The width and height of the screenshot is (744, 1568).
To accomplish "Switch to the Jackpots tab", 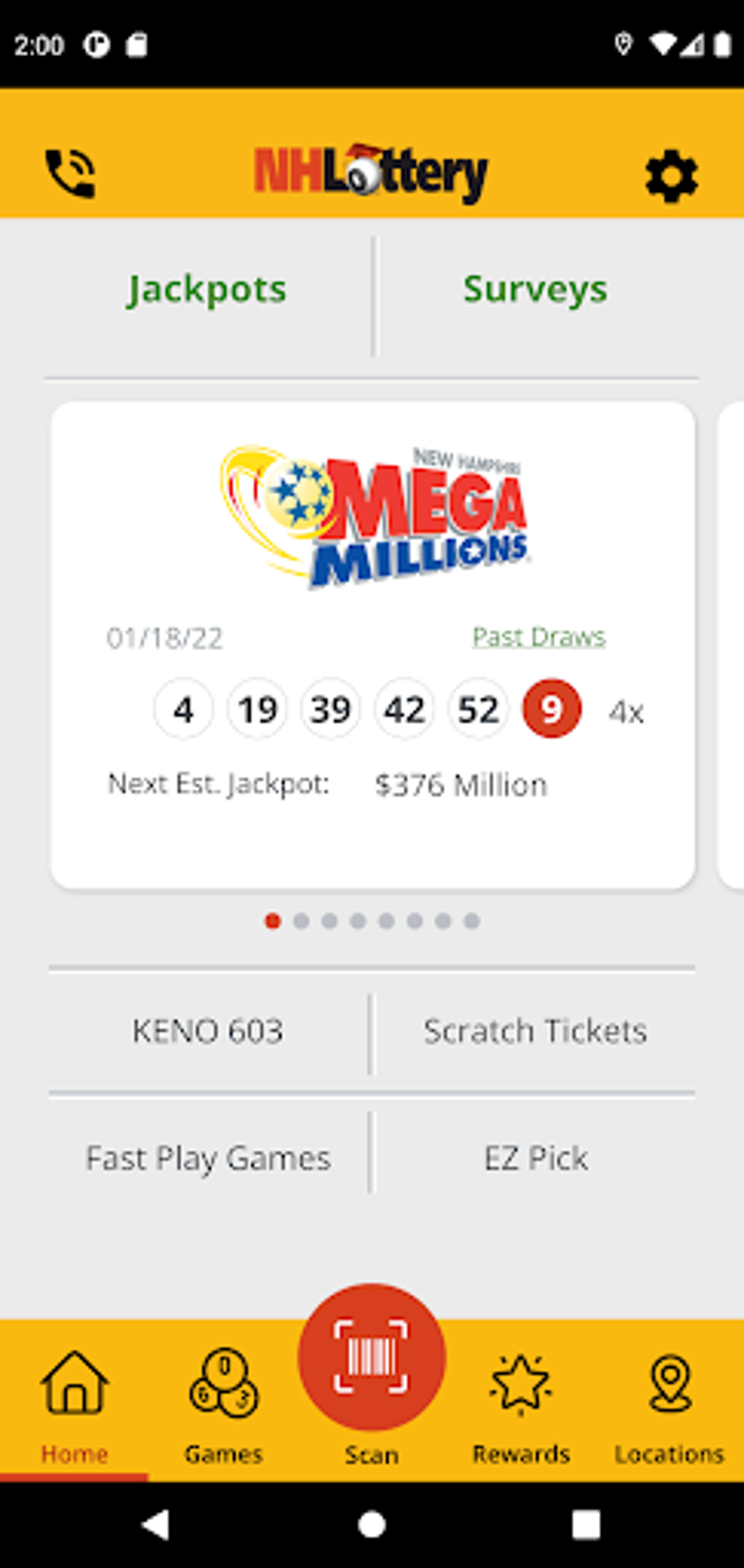I will pyautogui.click(x=207, y=290).
